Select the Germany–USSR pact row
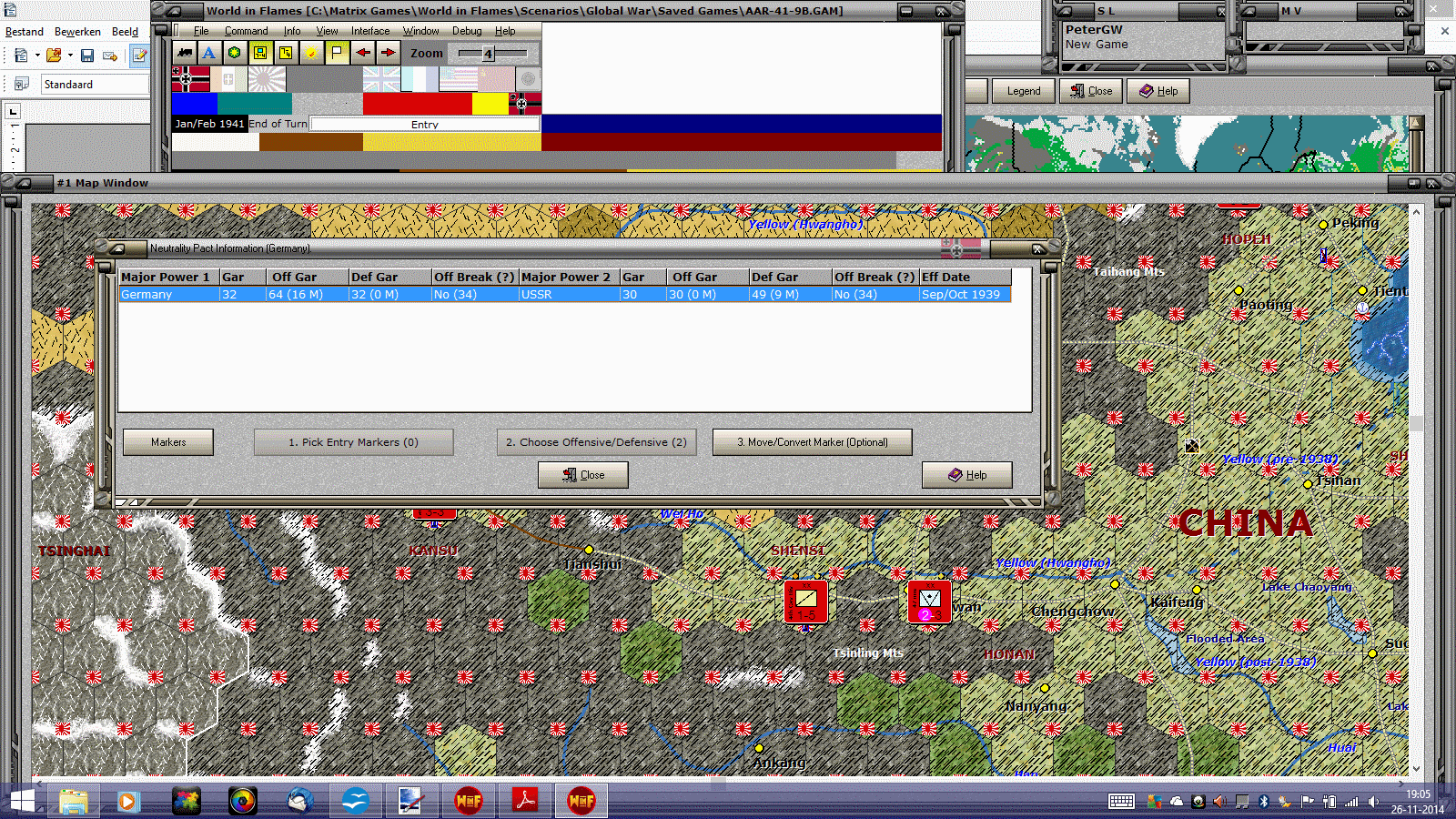 (564, 295)
